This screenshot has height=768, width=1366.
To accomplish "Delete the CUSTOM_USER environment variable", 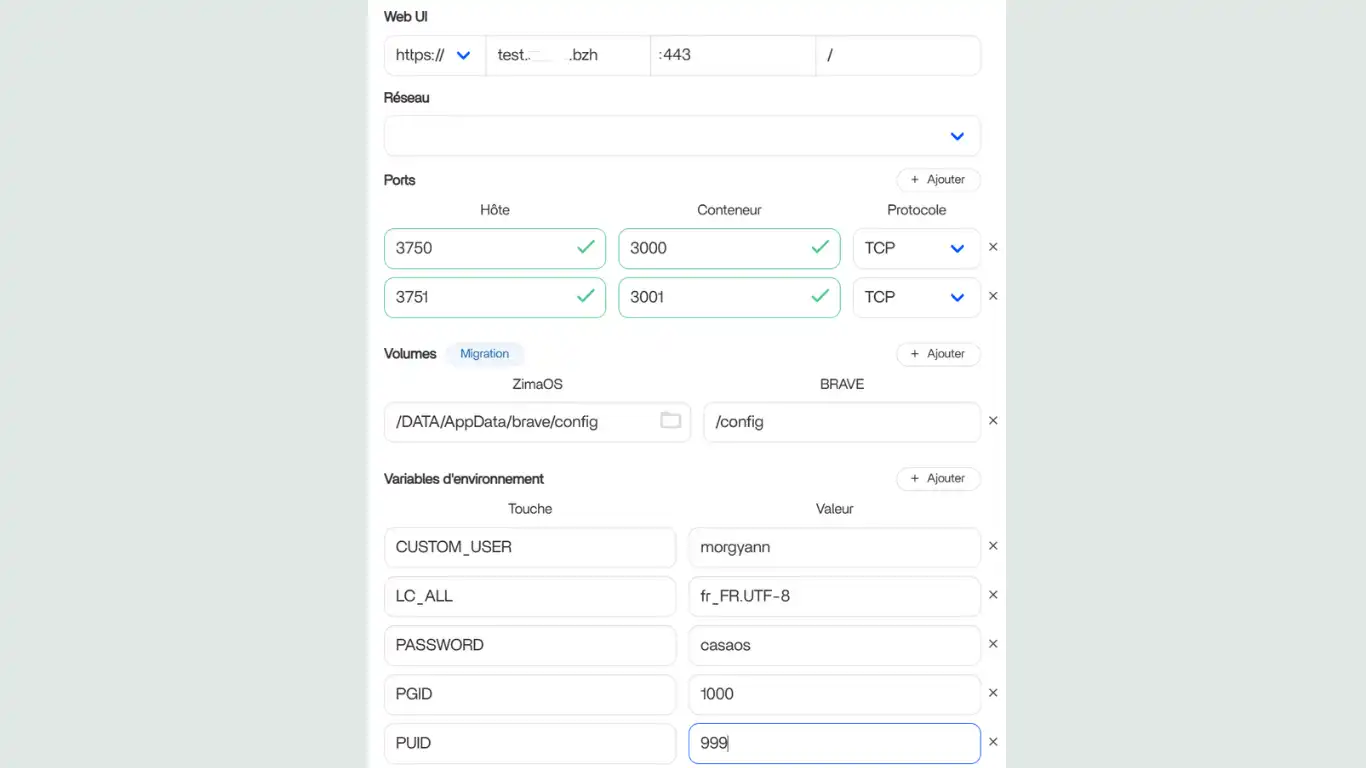I will coord(993,546).
